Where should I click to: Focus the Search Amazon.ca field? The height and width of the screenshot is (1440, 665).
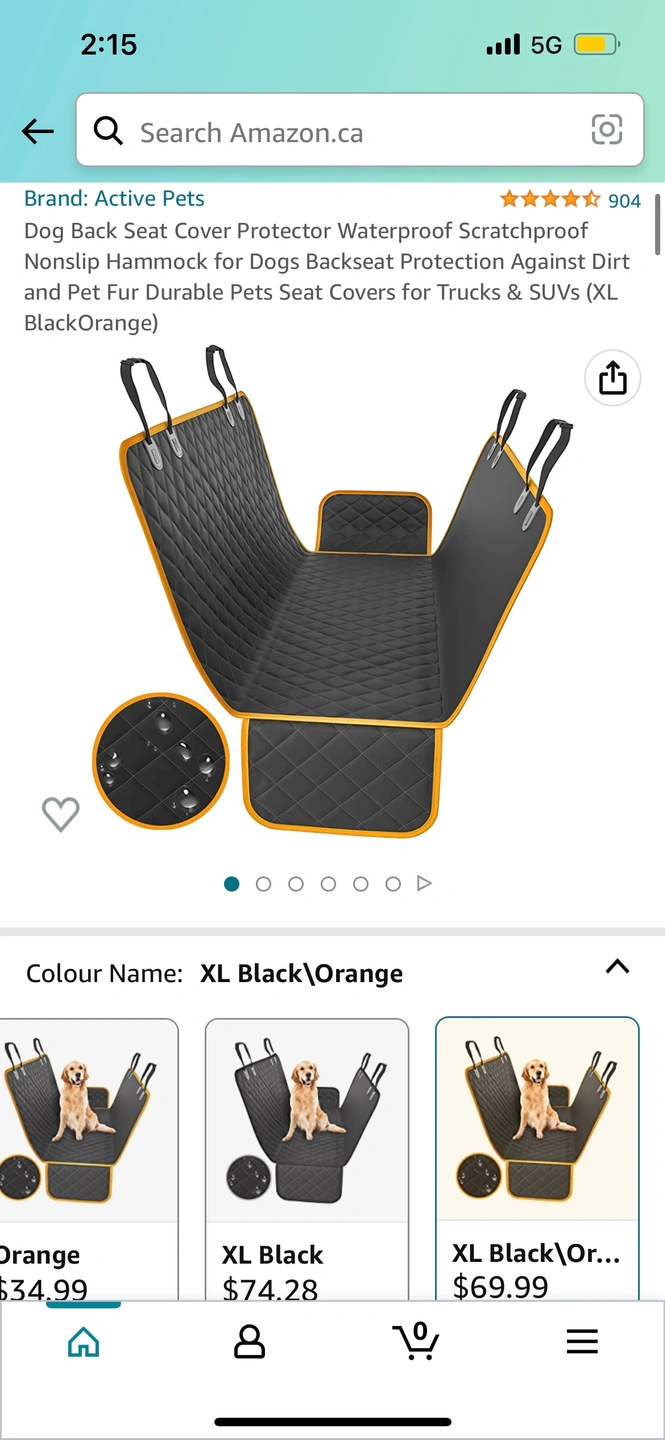(360, 130)
